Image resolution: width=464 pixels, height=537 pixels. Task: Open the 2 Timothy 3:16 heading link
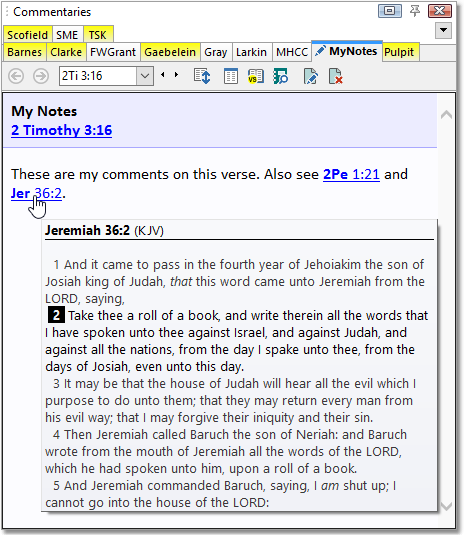62,130
